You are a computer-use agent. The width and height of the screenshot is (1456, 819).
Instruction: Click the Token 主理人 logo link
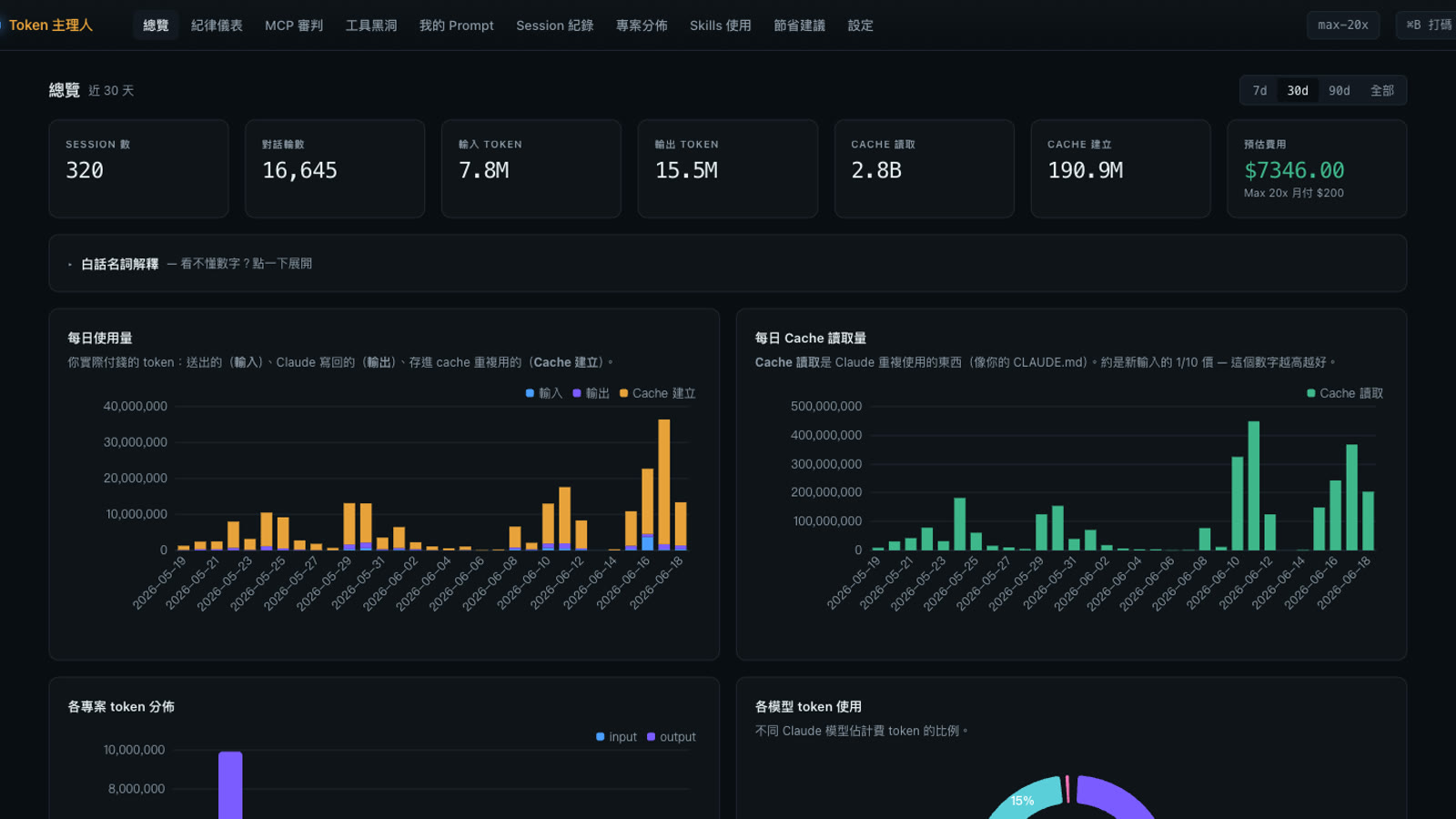(x=51, y=25)
